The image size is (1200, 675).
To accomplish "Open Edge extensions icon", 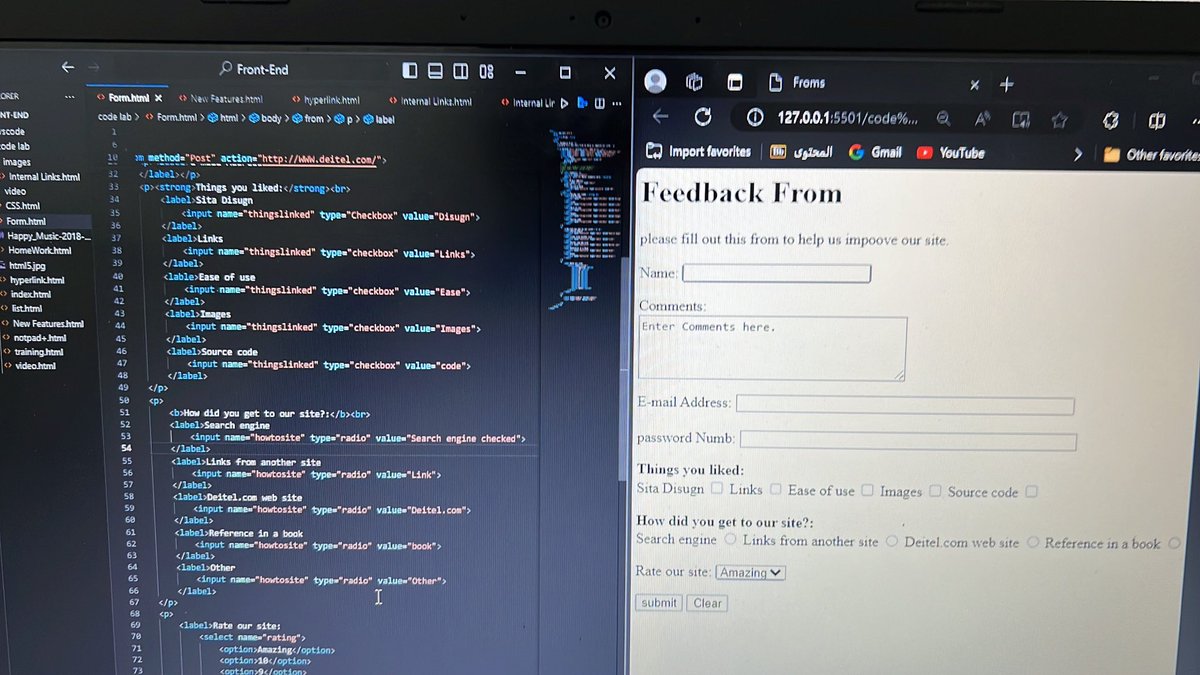I will coord(1110,121).
